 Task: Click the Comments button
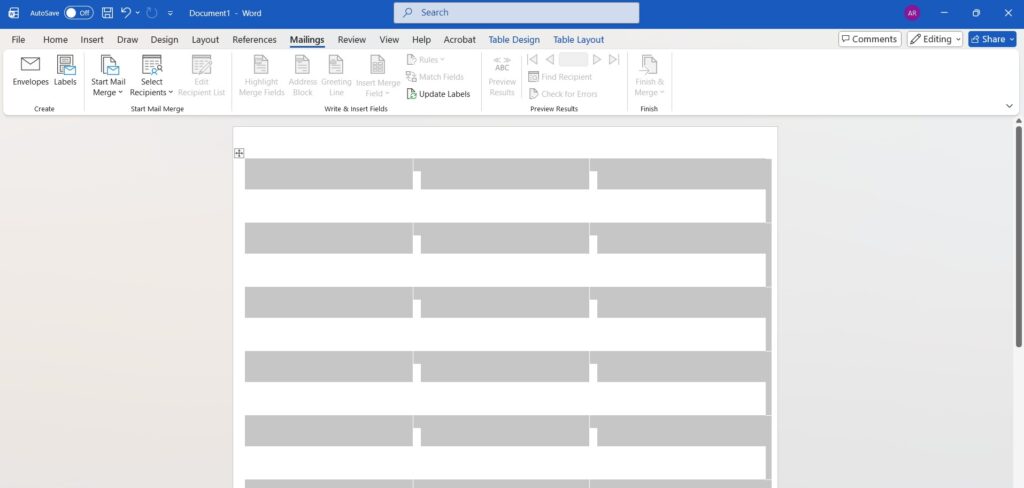point(868,39)
